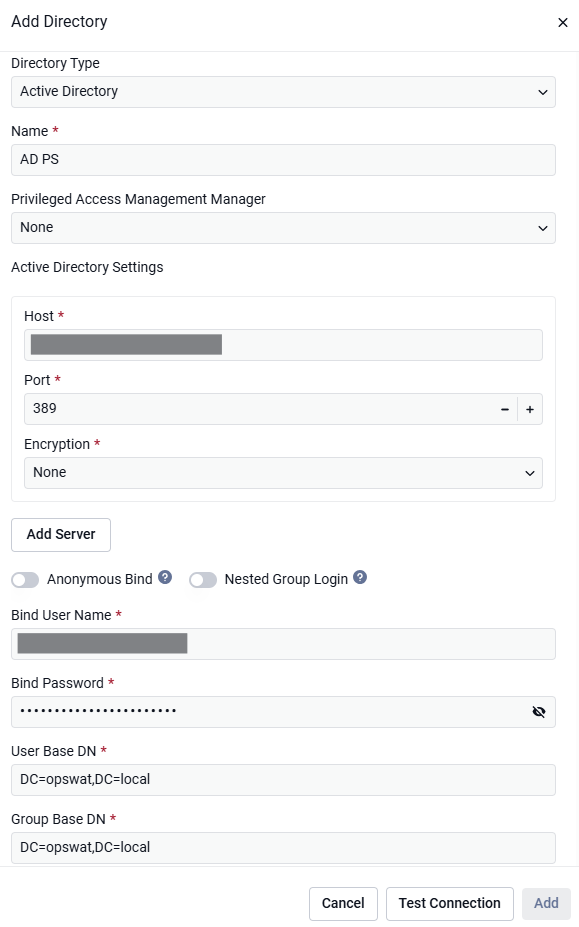Click the Add button

(x=546, y=903)
